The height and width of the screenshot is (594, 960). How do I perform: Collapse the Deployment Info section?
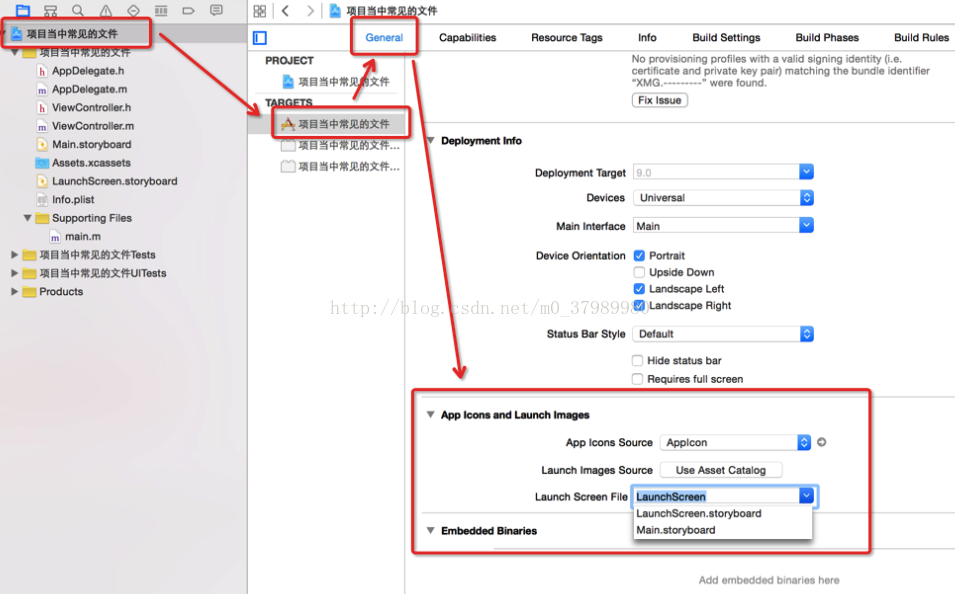[x=430, y=141]
